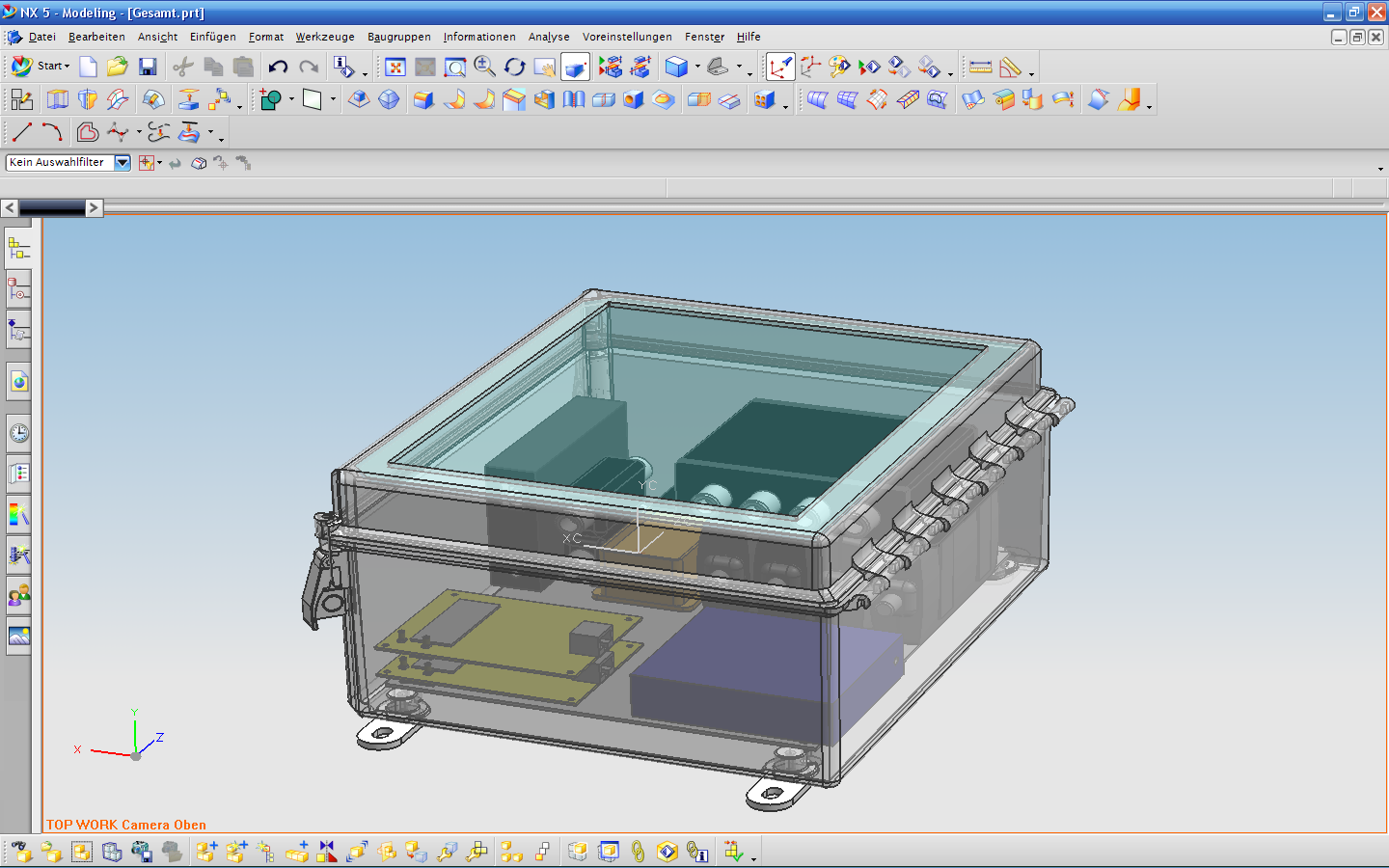Activate the Rotate view tool
The image size is (1389, 868).
click(515, 67)
